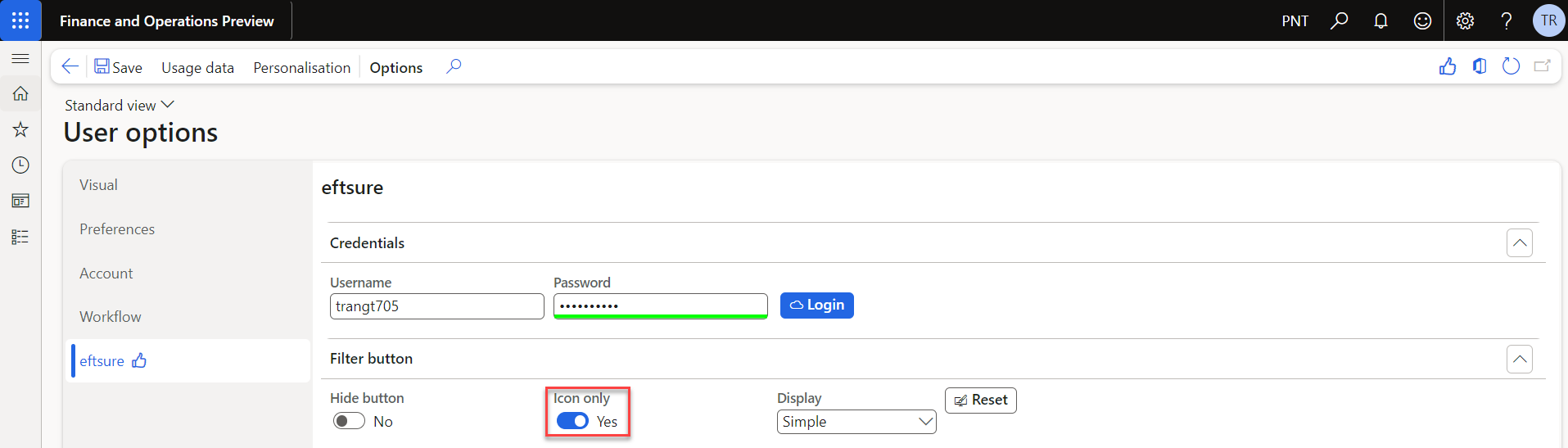Viewport: 1568px width, 448px height.
Task: Click the Password input field
Action: click(x=661, y=306)
